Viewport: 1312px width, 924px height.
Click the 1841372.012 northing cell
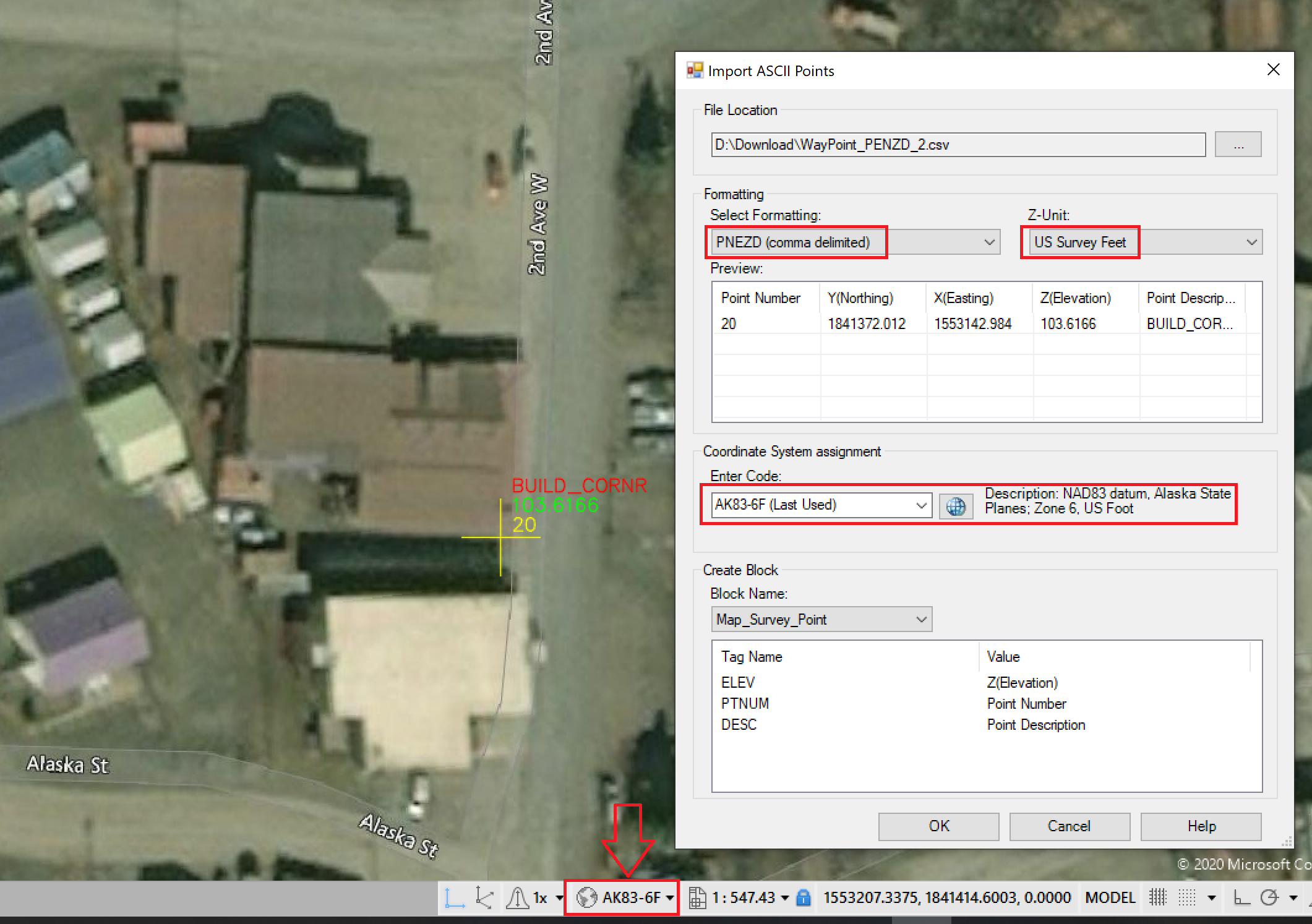pos(867,324)
